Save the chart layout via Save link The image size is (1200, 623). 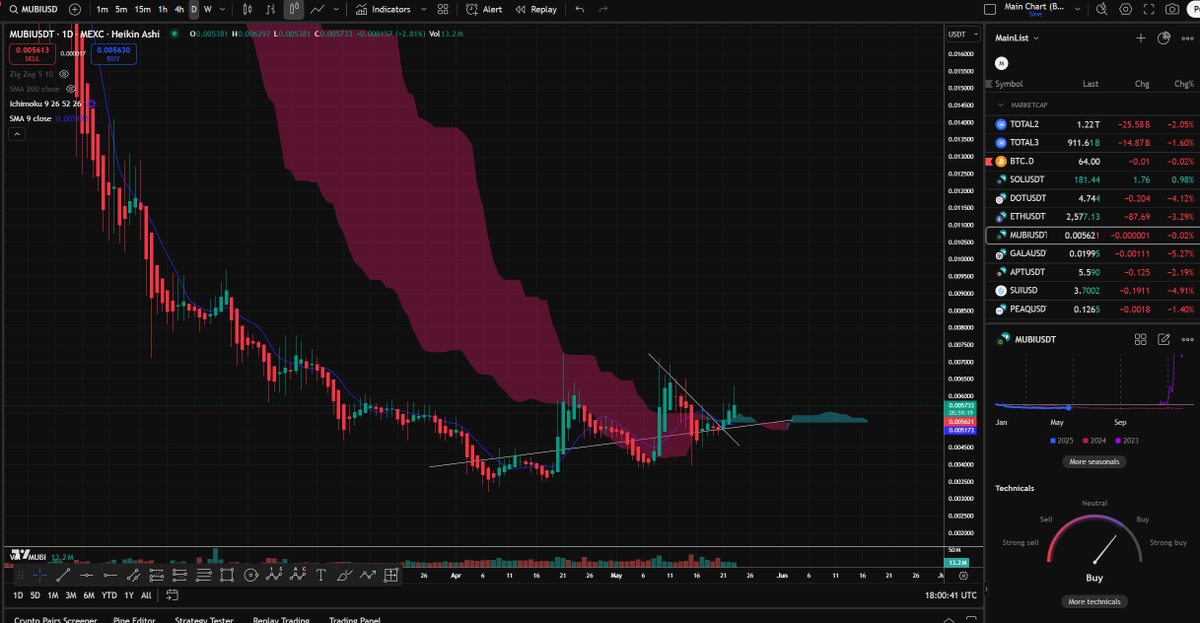tap(1035, 14)
